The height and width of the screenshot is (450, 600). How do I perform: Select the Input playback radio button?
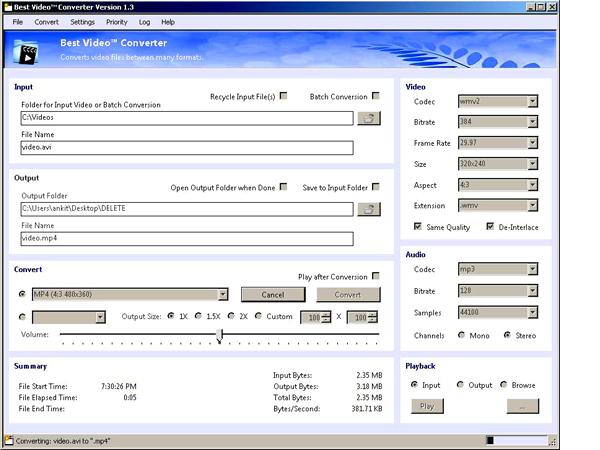tap(414, 384)
